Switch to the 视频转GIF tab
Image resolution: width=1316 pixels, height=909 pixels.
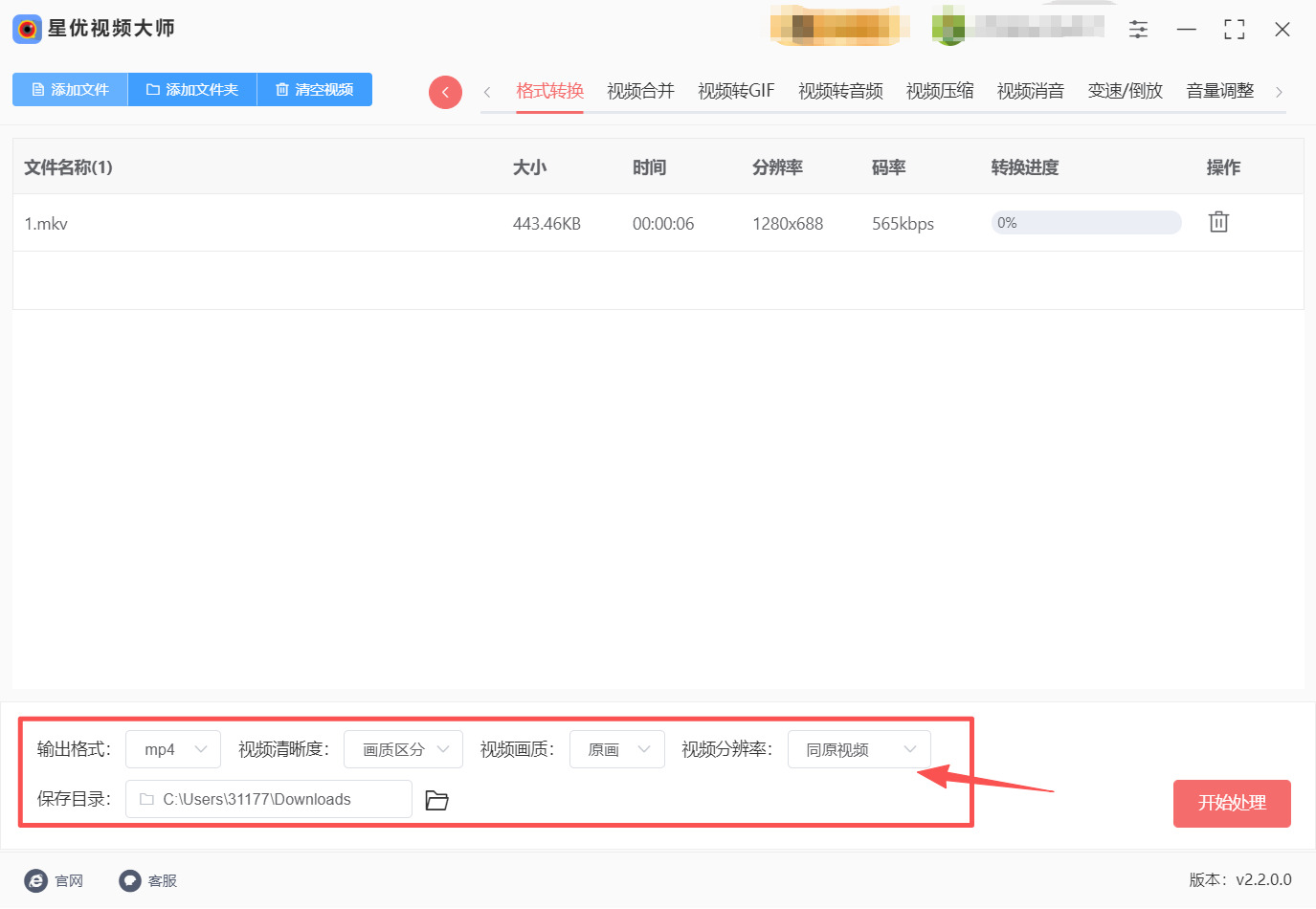[x=735, y=90]
